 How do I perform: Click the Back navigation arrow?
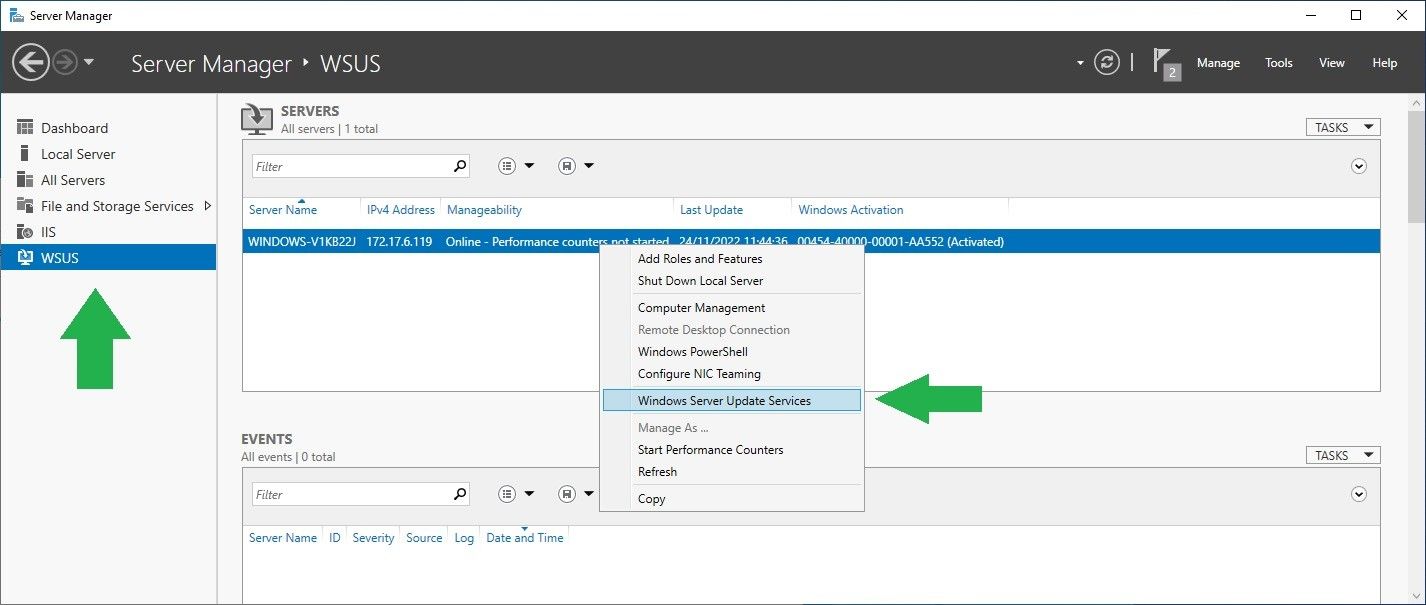[x=31, y=63]
